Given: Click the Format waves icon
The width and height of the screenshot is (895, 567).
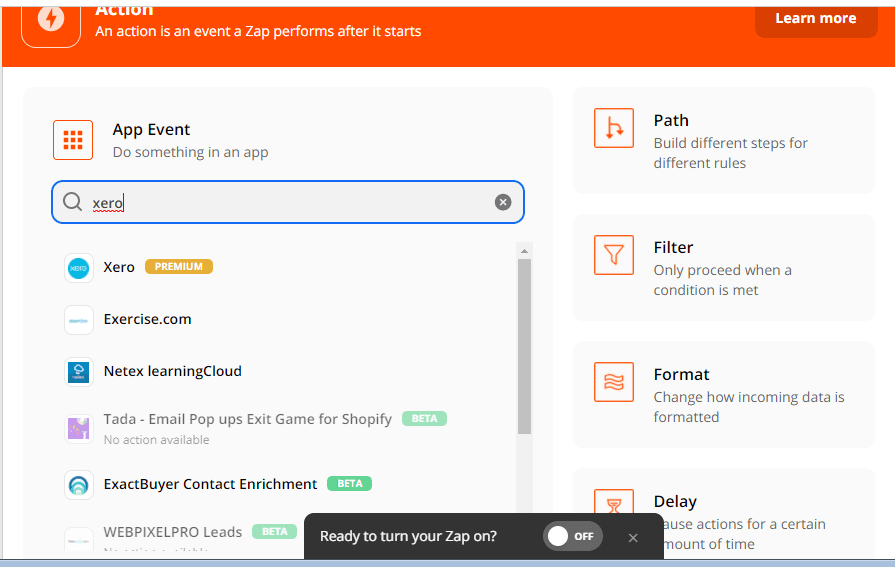Looking at the screenshot, I should coord(614,383).
